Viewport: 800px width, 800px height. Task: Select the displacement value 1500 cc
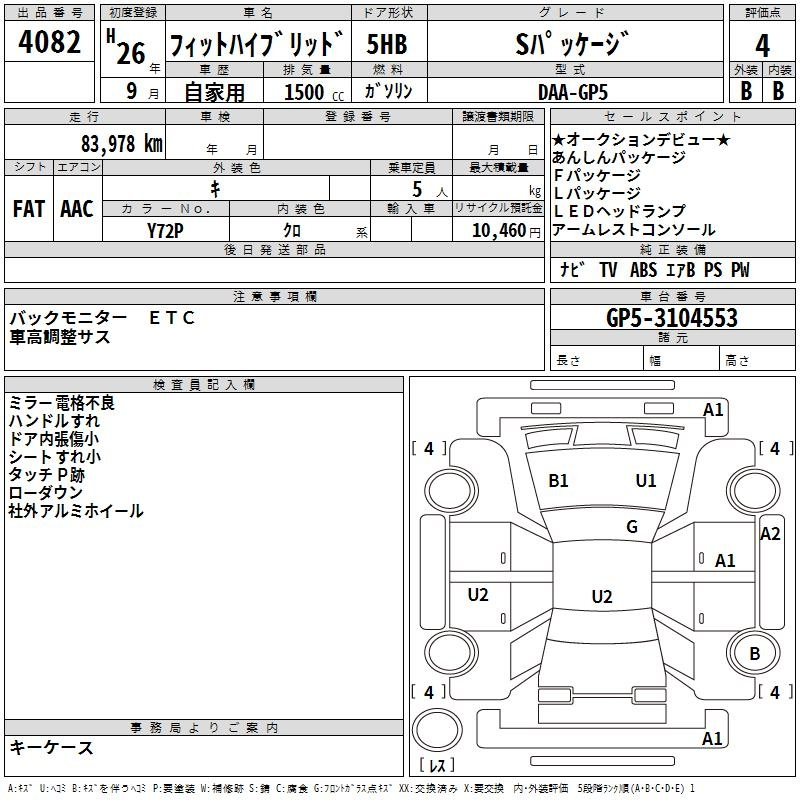click(314, 92)
